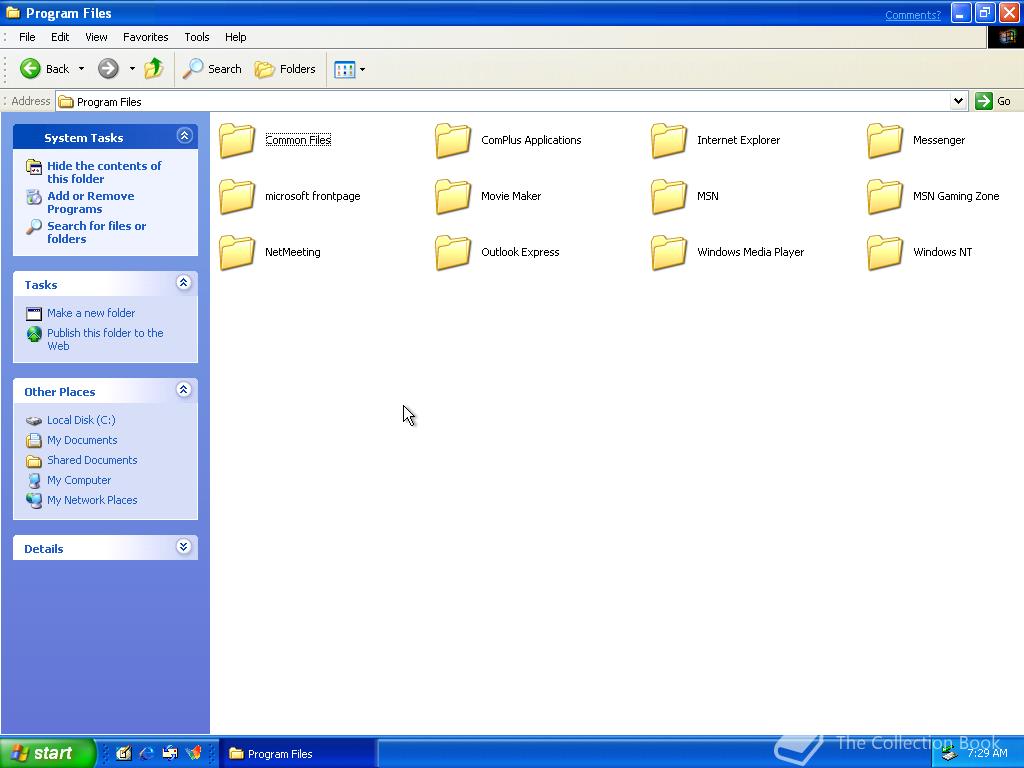Image resolution: width=1024 pixels, height=768 pixels.
Task: Click Make a new folder
Action: [x=91, y=313]
